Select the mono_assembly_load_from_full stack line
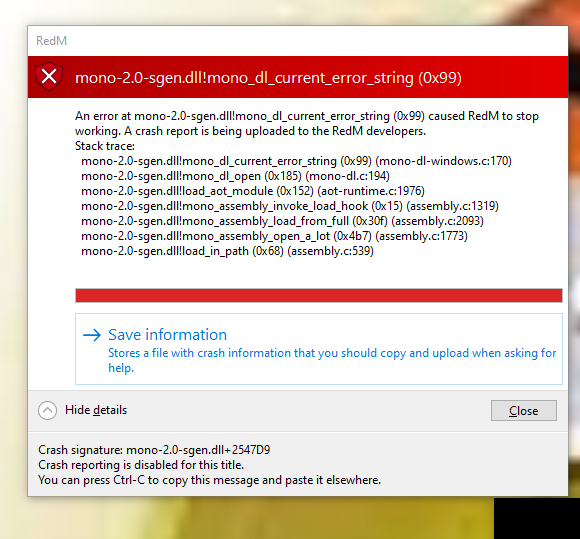The width and height of the screenshot is (580, 539). (282, 221)
